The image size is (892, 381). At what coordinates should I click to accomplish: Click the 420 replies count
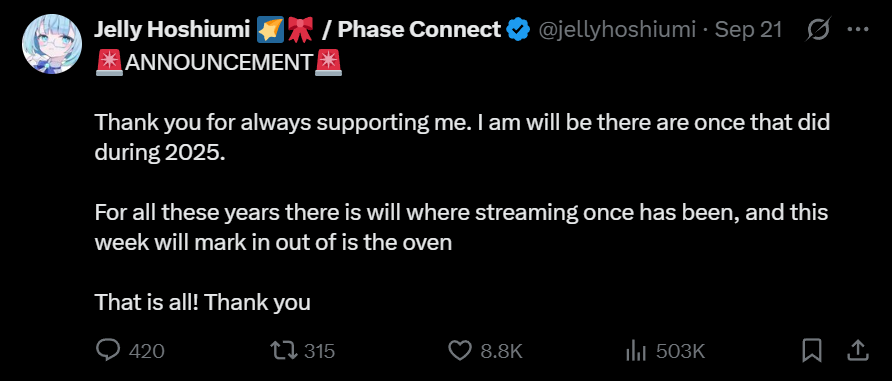[147, 351]
